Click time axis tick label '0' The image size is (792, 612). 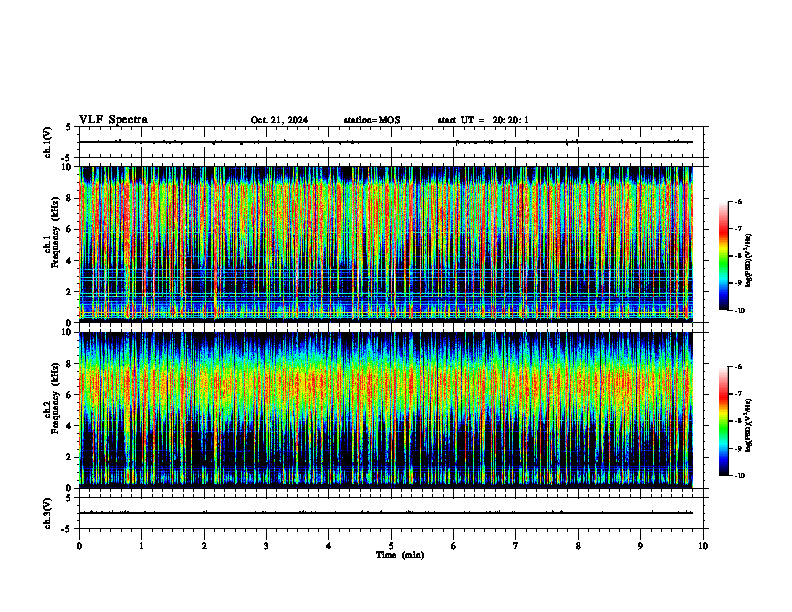pos(79,546)
